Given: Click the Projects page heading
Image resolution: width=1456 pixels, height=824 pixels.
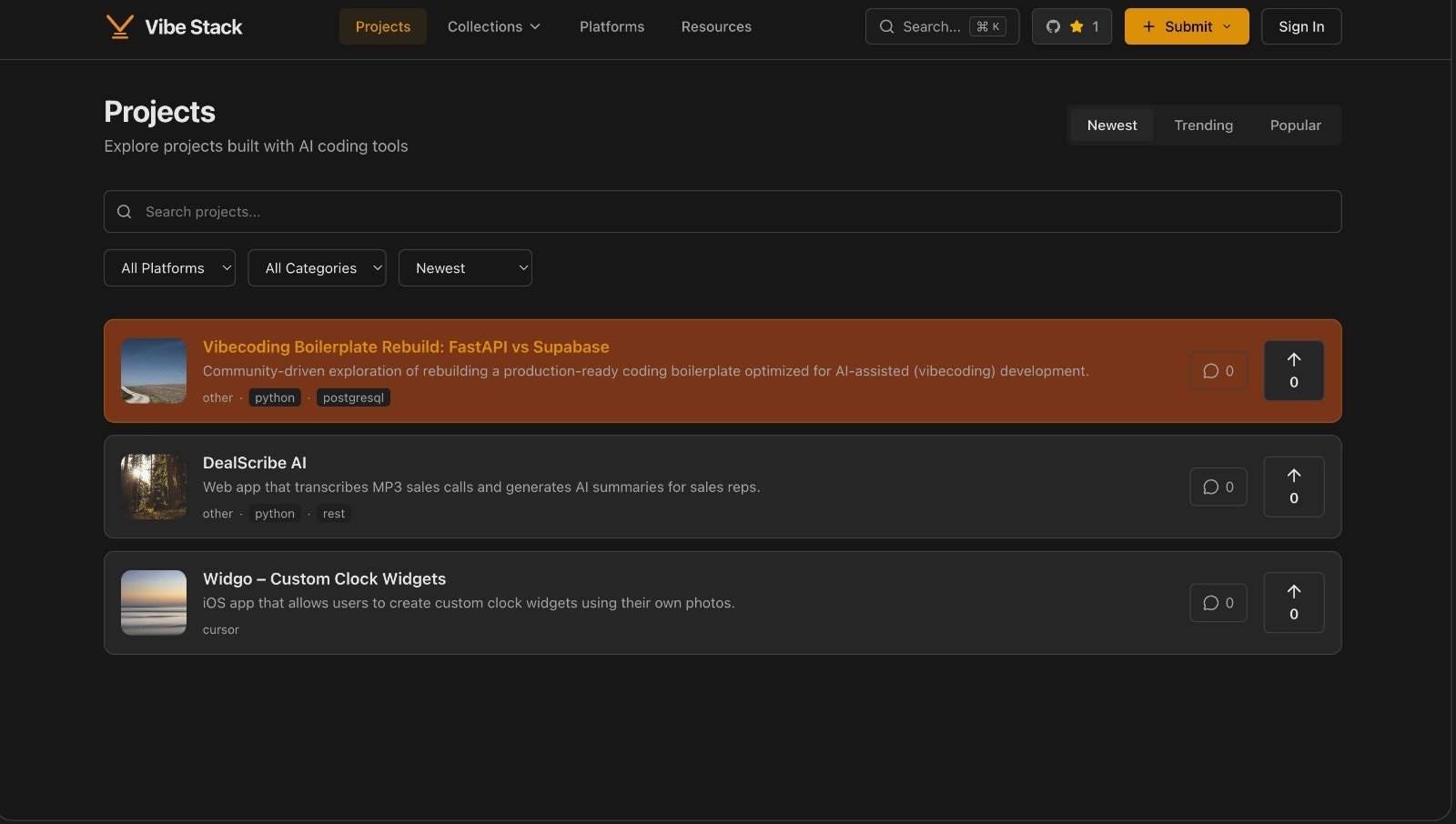Looking at the screenshot, I should click(x=159, y=112).
